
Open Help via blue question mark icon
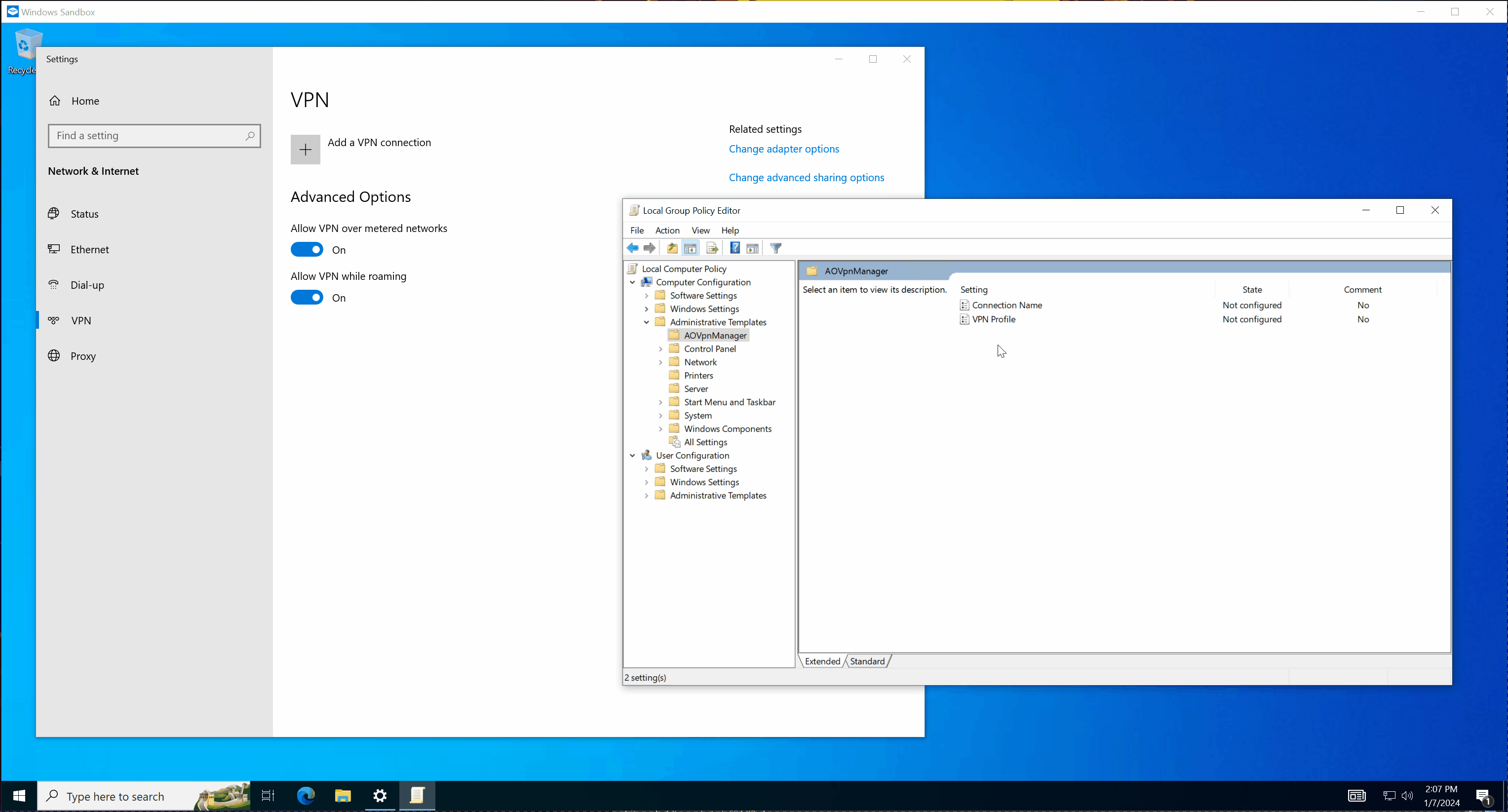pos(735,248)
